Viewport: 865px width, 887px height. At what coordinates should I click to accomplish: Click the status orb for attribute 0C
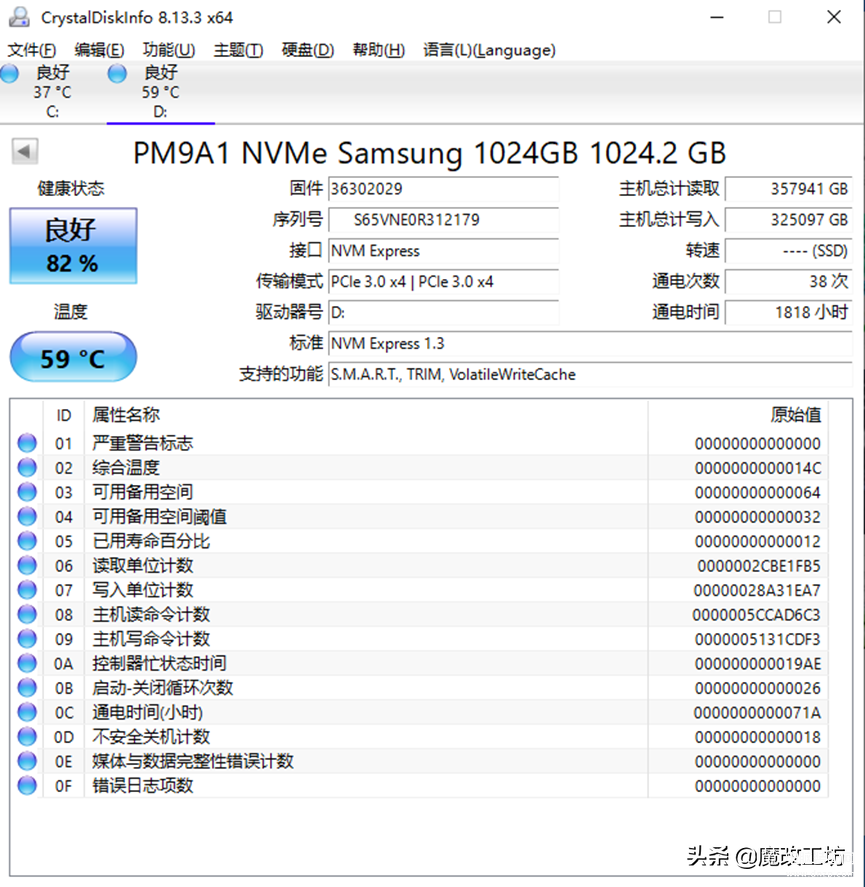[27, 712]
